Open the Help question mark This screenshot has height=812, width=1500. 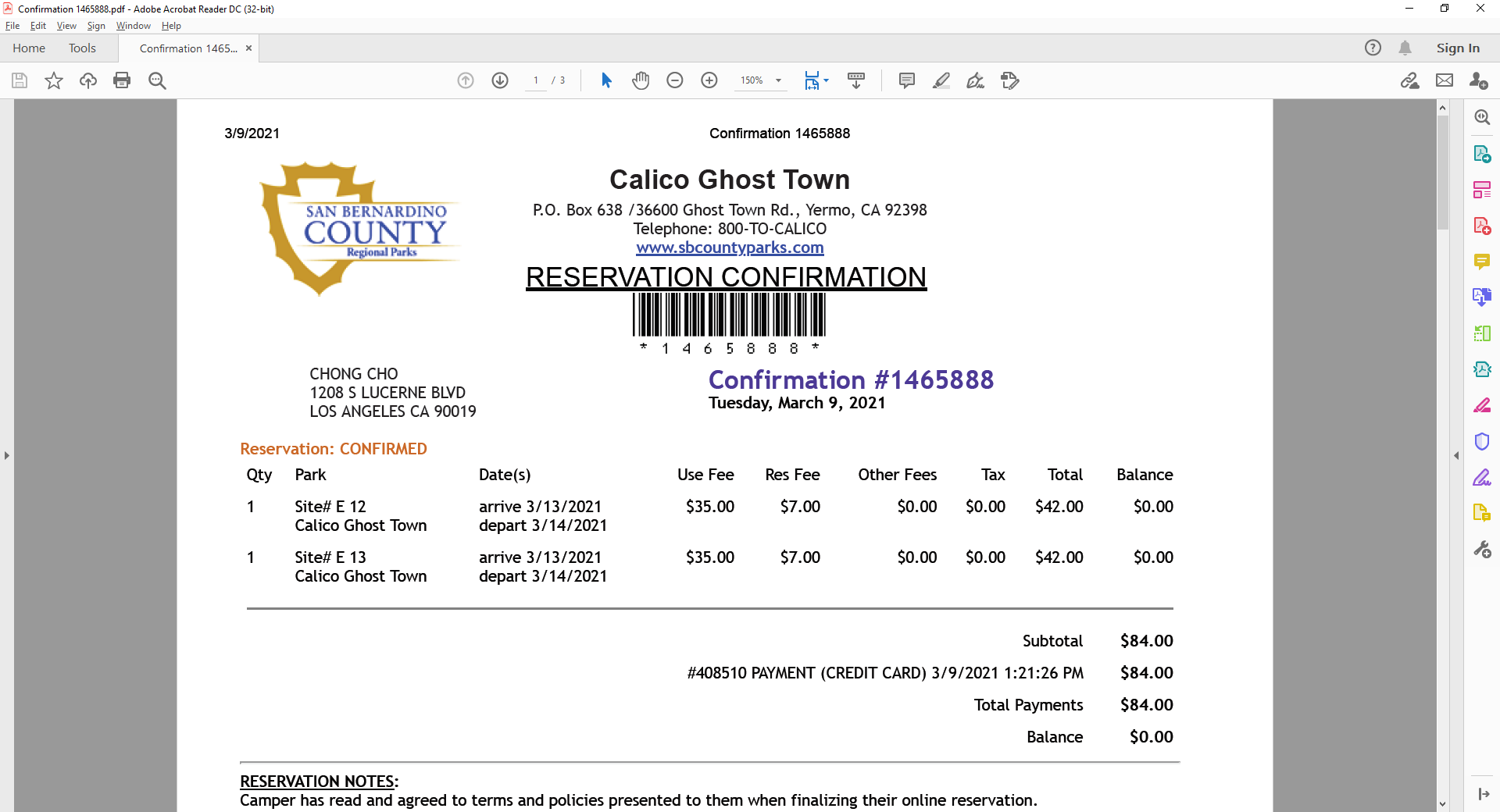1373,48
